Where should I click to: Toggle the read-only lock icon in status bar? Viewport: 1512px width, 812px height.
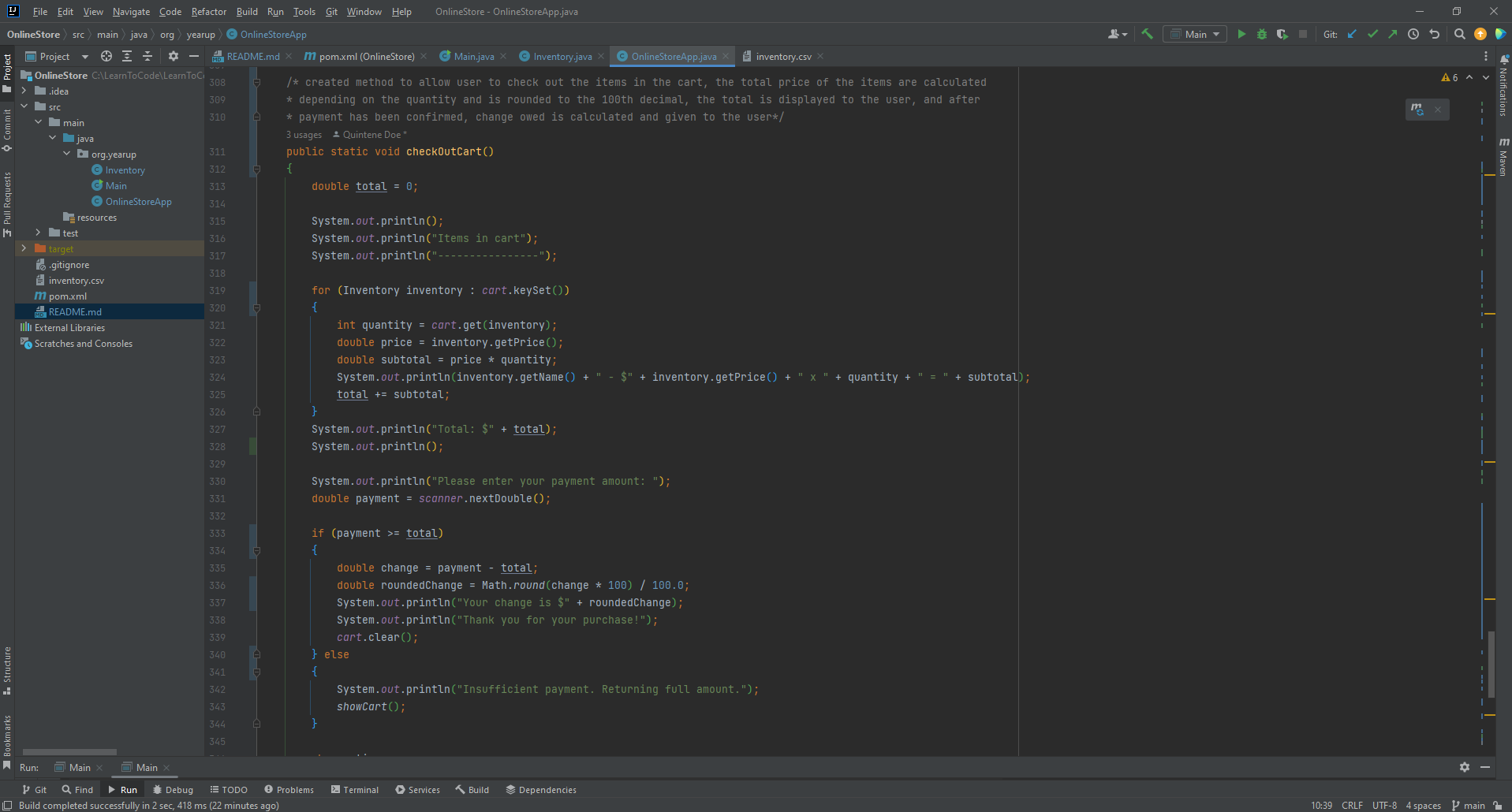[1497, 805]
